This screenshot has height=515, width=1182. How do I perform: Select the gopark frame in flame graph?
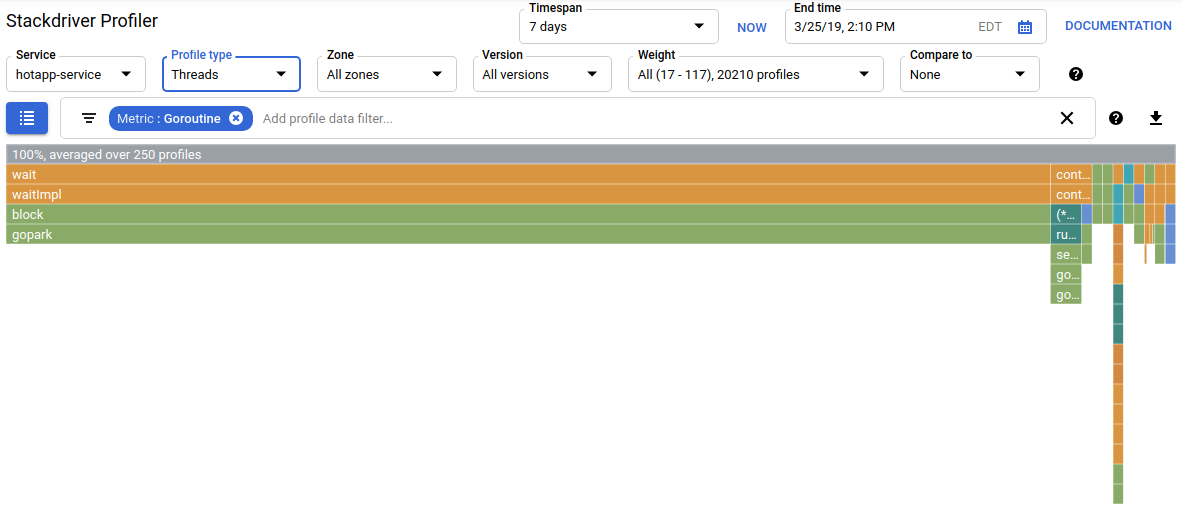click(500, 234)
